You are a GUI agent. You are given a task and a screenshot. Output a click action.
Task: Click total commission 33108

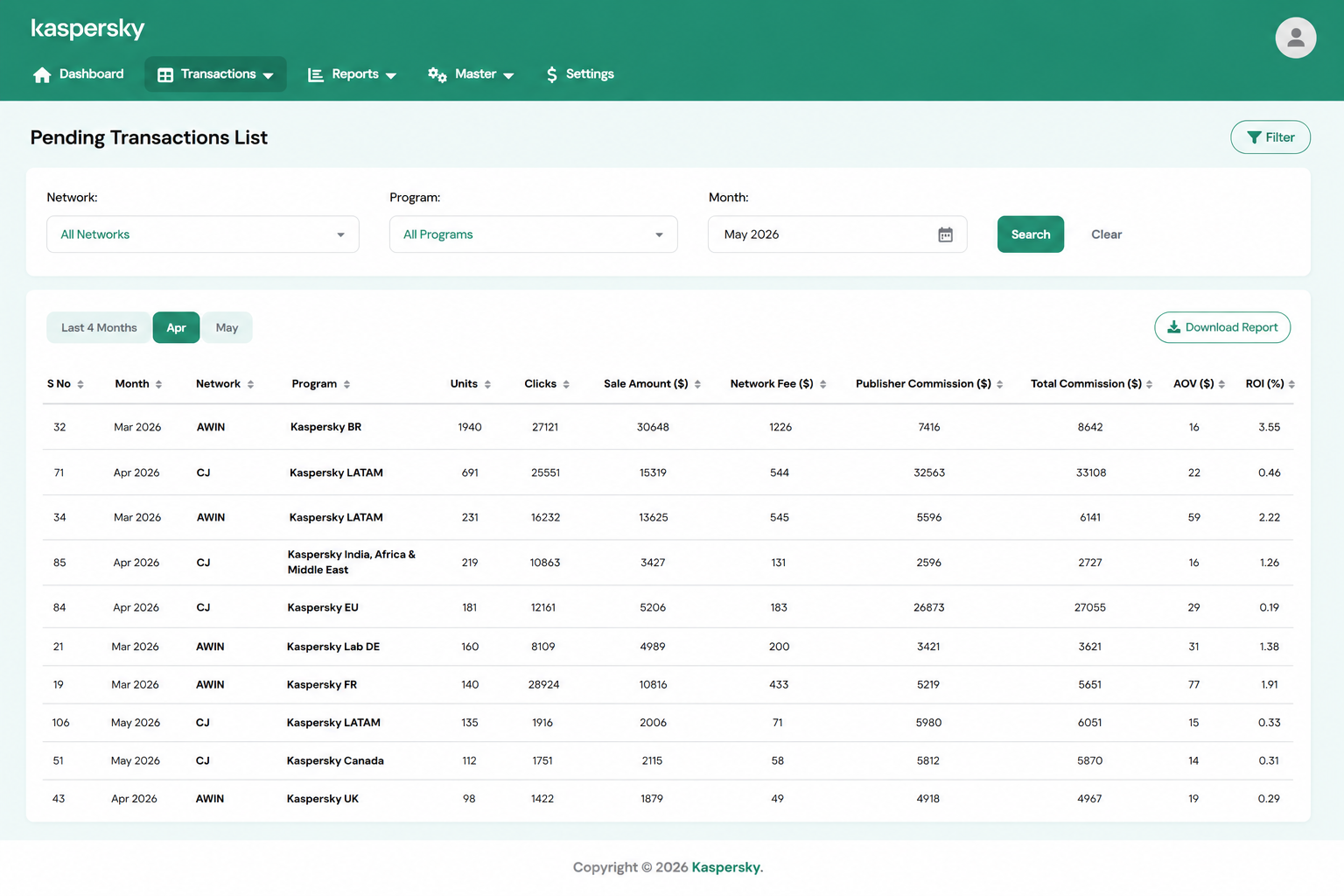(x=1091, y=472)
